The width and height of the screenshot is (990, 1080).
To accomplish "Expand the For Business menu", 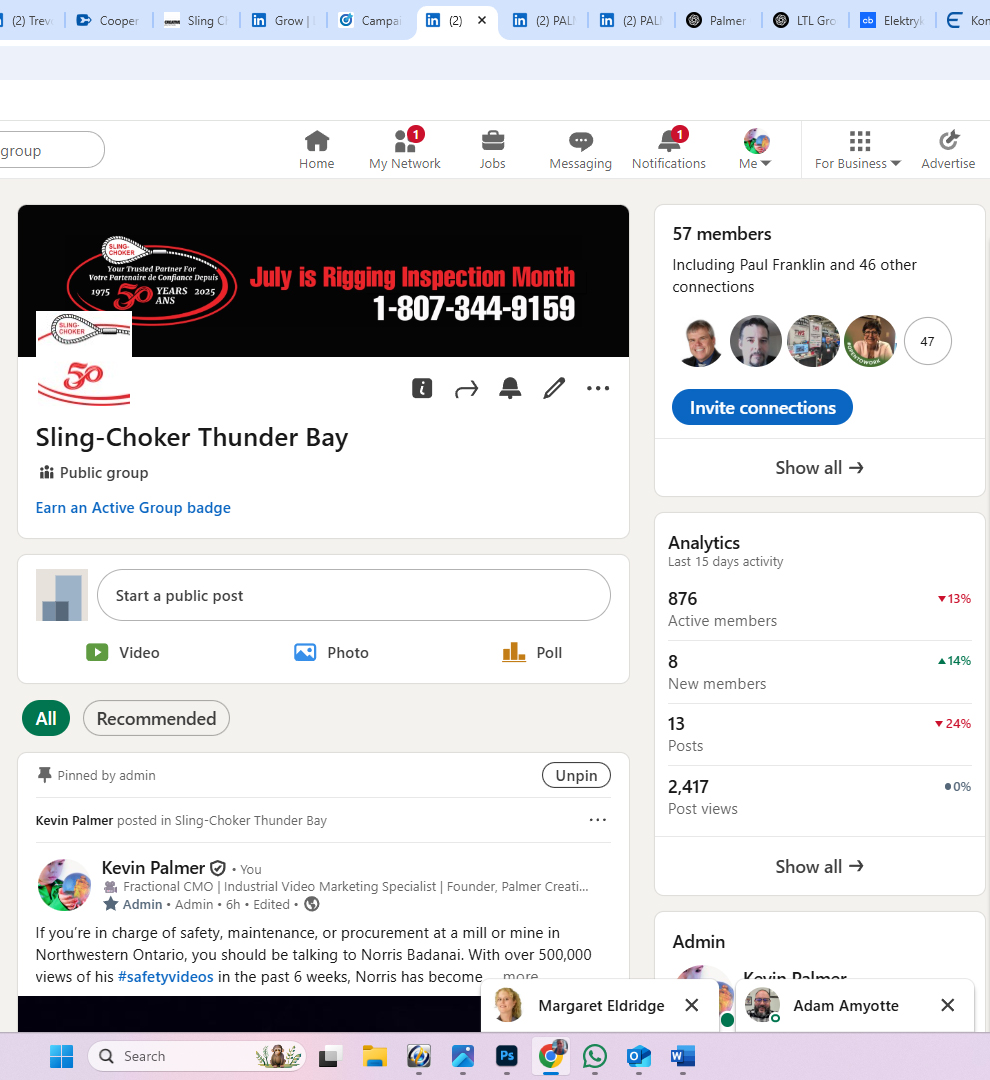I will click(858, 150).
